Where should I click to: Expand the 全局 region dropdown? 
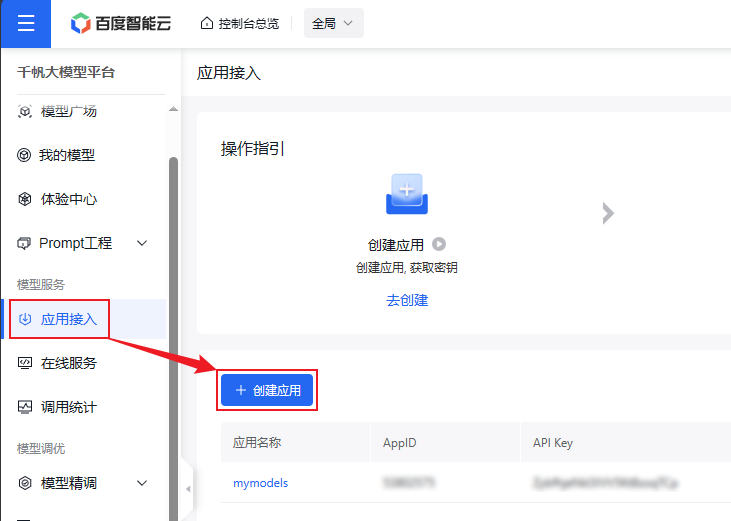pos(333,23)
